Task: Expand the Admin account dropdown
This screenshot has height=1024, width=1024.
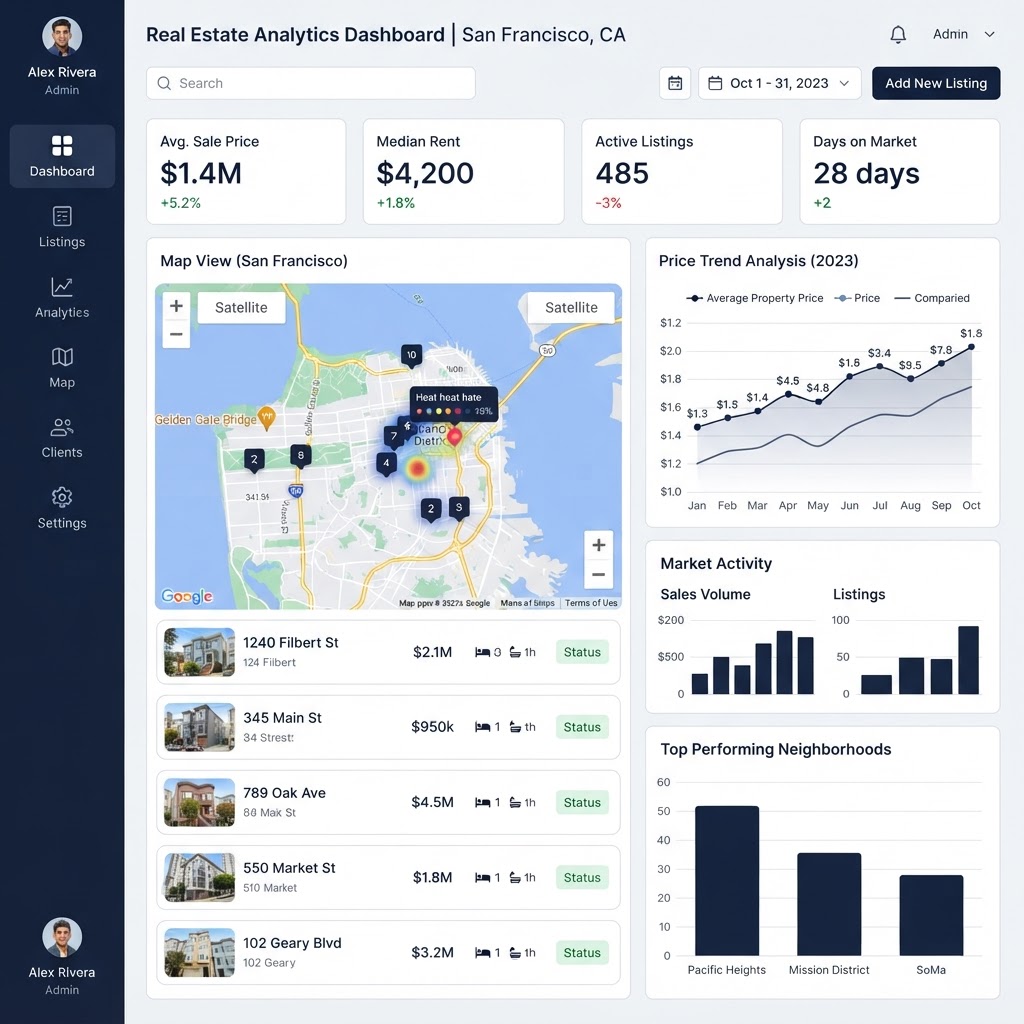Action: click(964, 34)
